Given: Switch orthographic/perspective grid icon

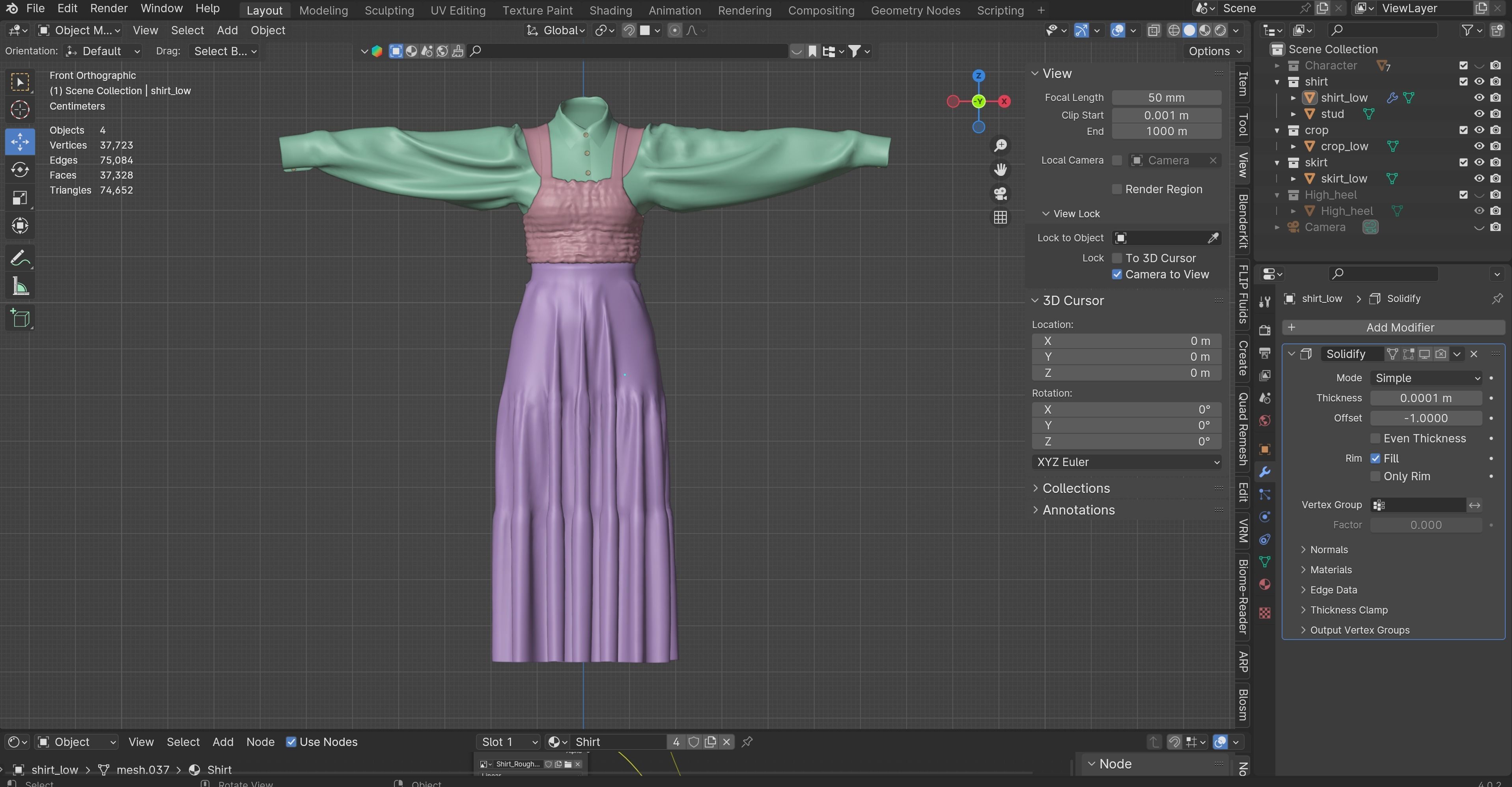Looking at the screenshot, I should pyautogui.click(x=1000, y=218).
